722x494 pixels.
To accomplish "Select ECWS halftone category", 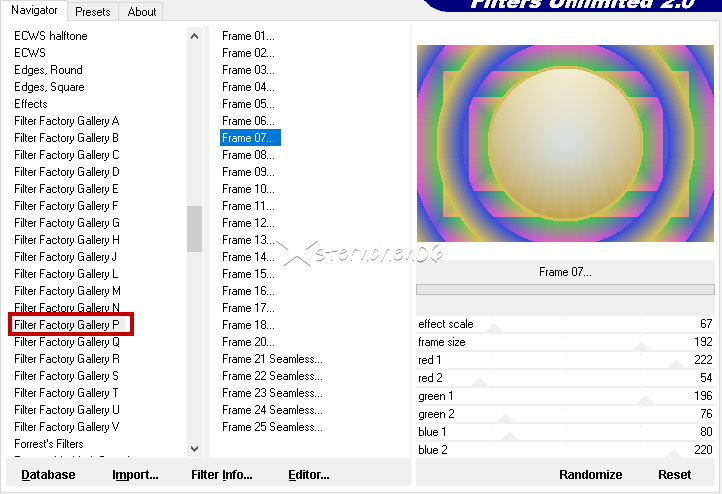I will click(51, 36).
